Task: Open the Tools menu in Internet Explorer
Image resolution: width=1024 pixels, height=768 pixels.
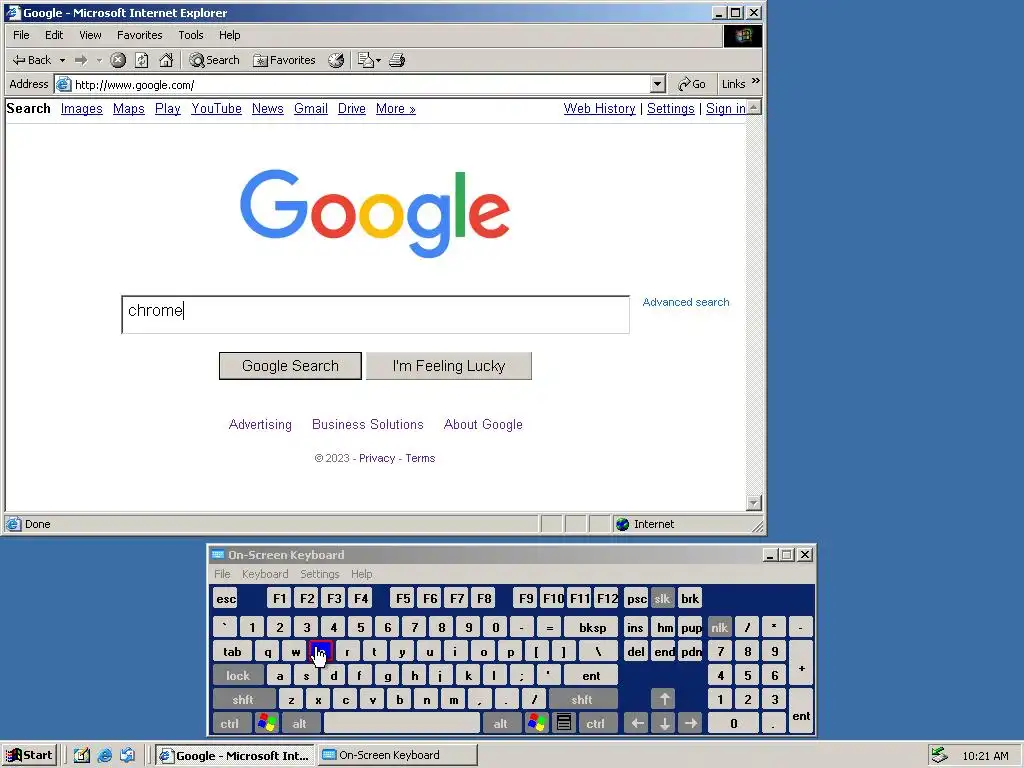Action: coord(191,35)
